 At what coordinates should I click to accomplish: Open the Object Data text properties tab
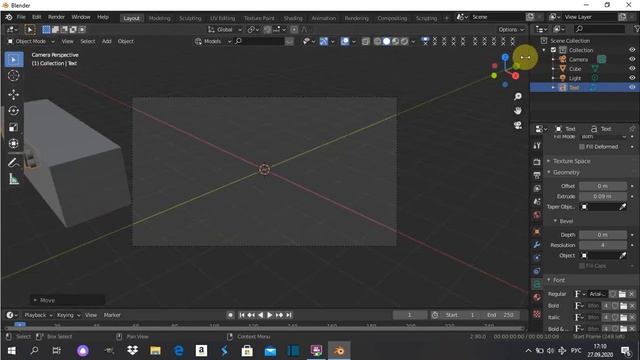[537, 284]
